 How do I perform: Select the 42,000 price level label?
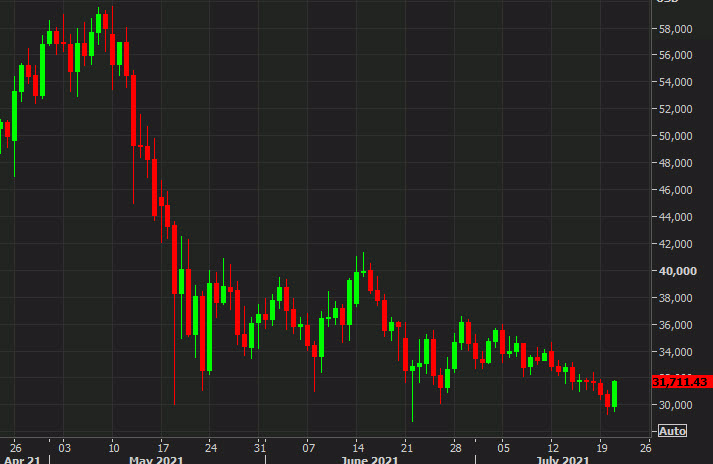[x=675, y=244]
